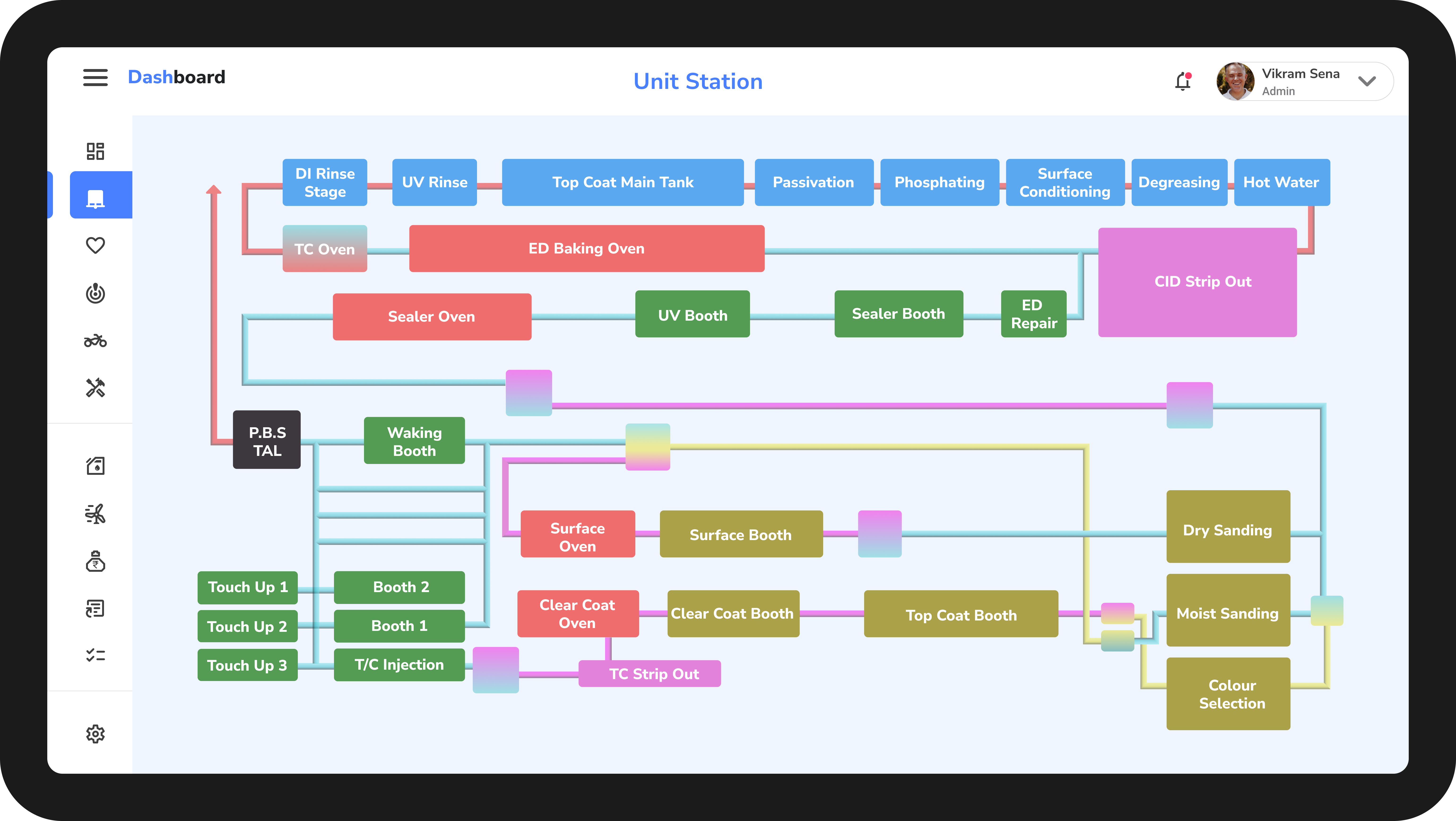1456x821 pixels.
Task: Open the checklist sidebar icon
Action: tap(95, 655)
